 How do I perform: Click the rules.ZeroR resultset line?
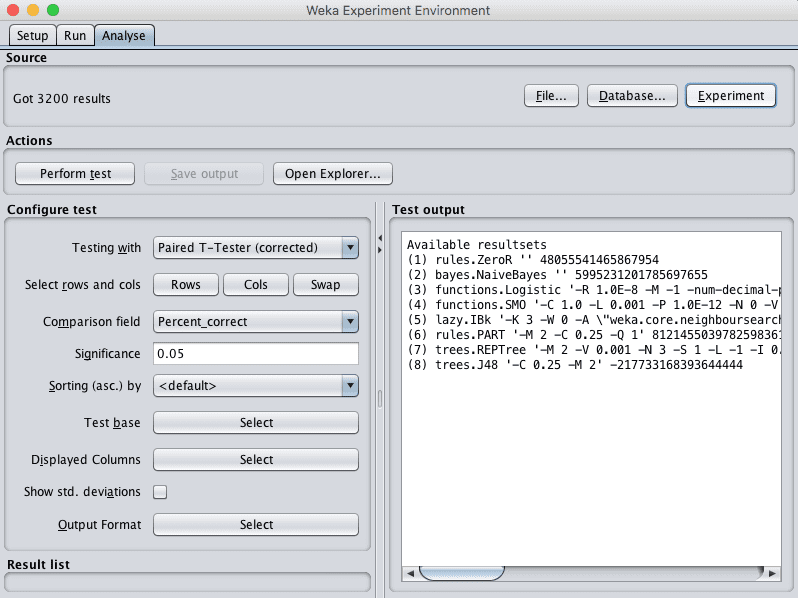tap(533, 260)
